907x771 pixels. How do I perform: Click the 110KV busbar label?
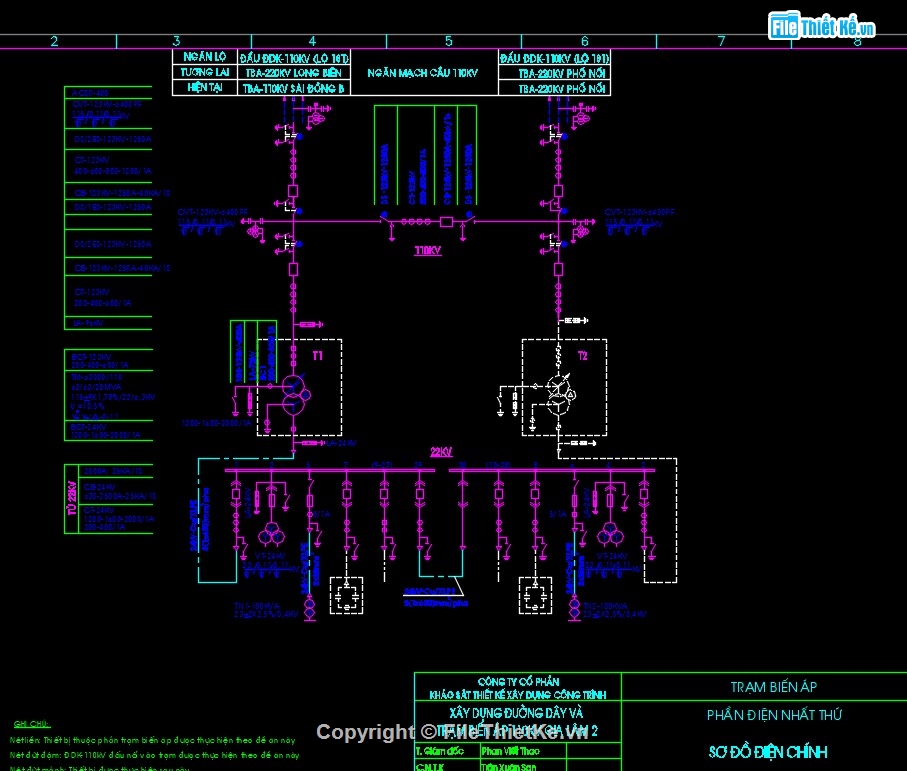tap(428, 250)
